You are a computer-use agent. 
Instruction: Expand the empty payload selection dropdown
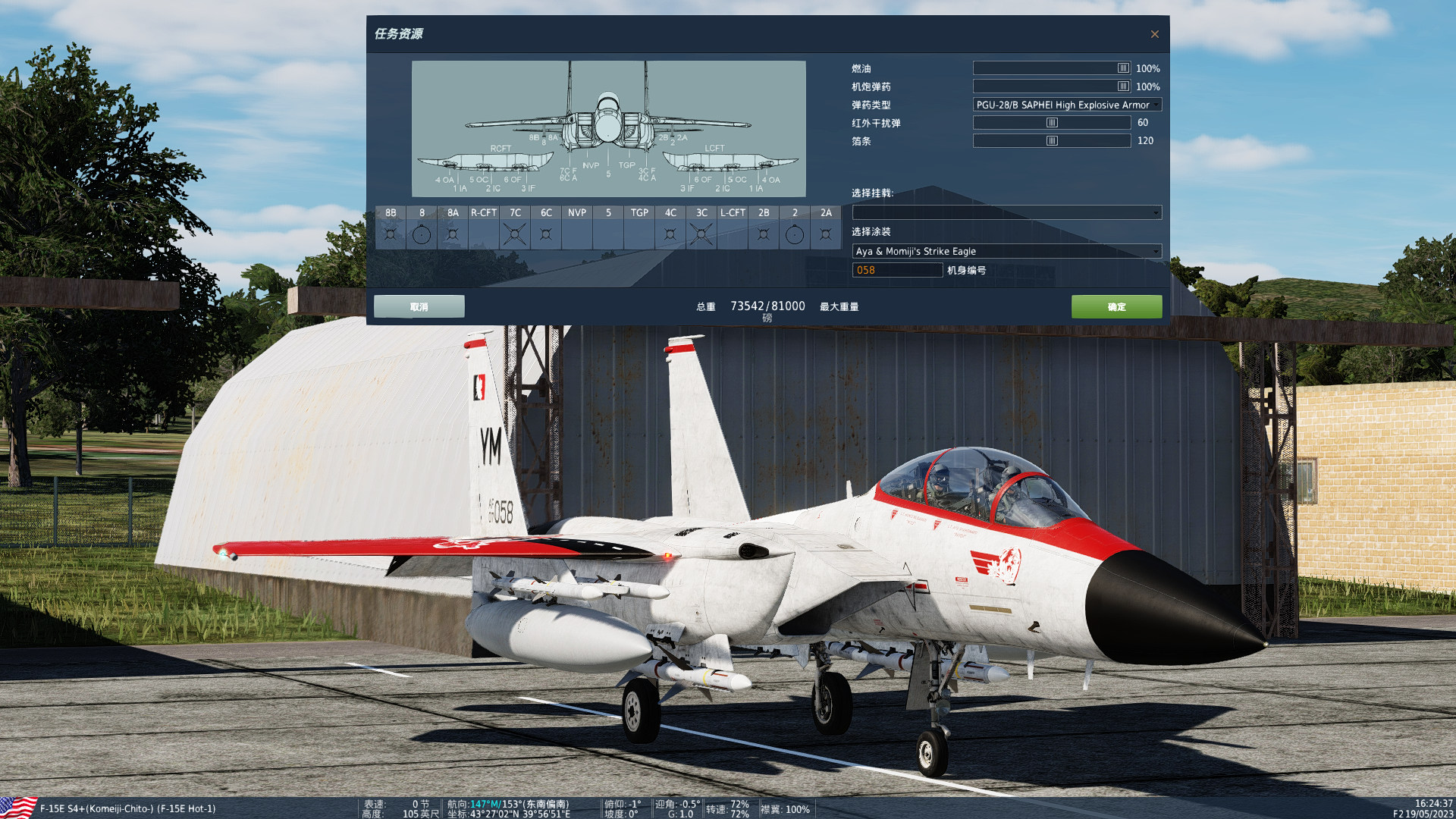coord(1006,213)
